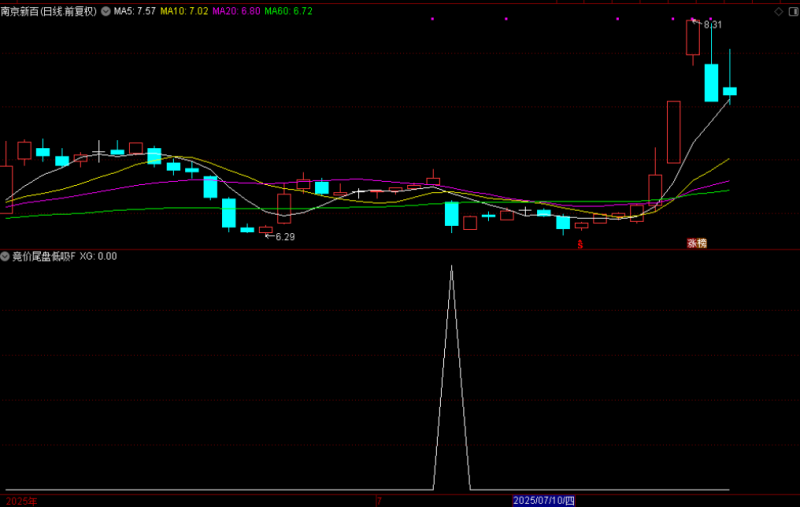Click the 8.31 high price annotation
Screen dimensions: 800x507
[x=712, y=24]
